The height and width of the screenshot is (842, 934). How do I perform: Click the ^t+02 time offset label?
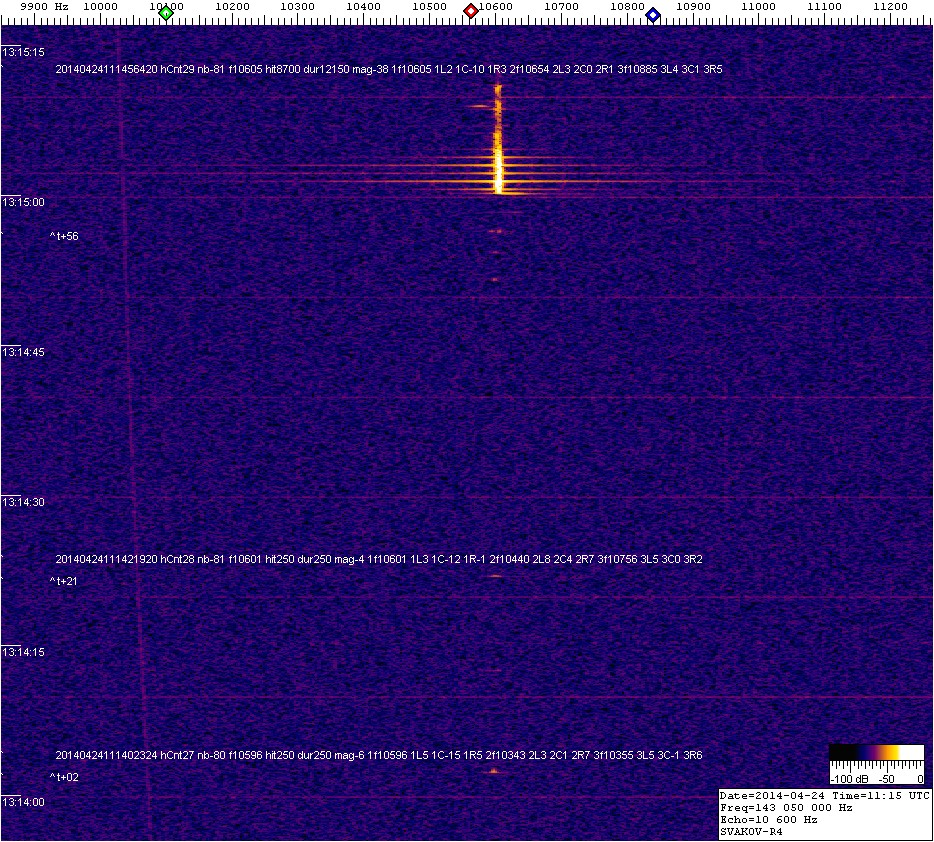(x=64, y=777)
